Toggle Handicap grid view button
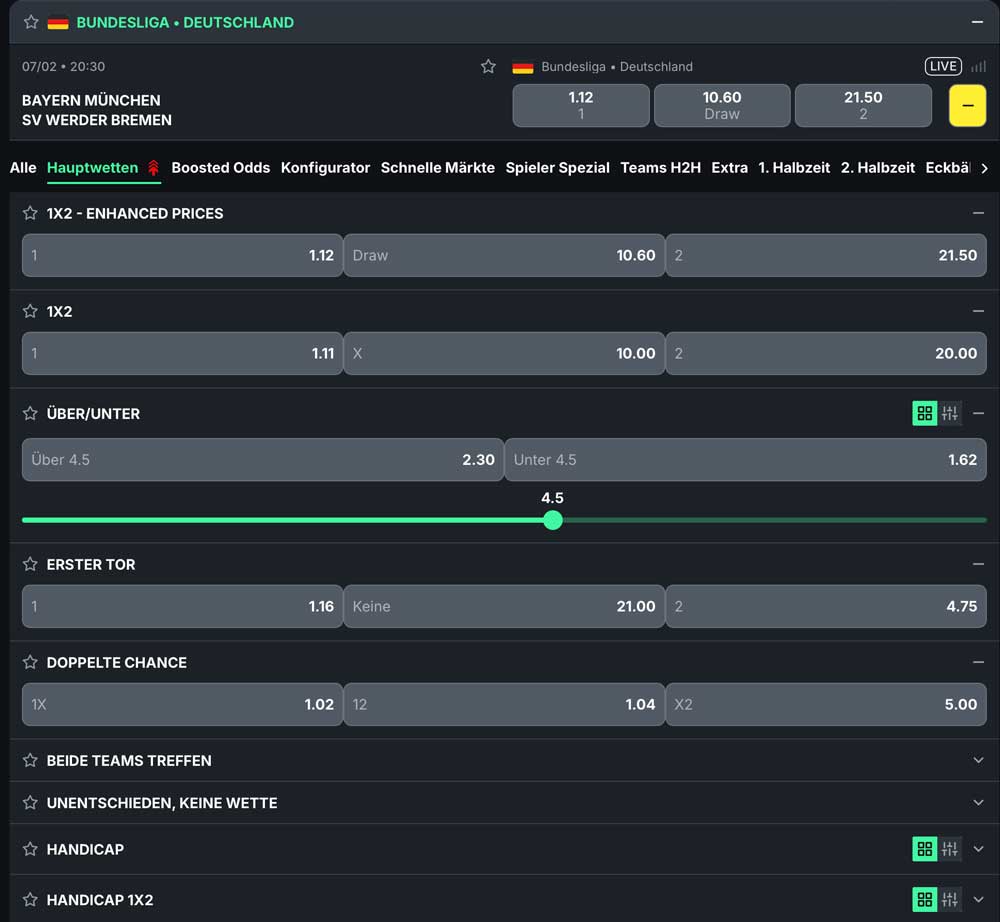Screen dimensions: 1000x922 pos(924,850)
